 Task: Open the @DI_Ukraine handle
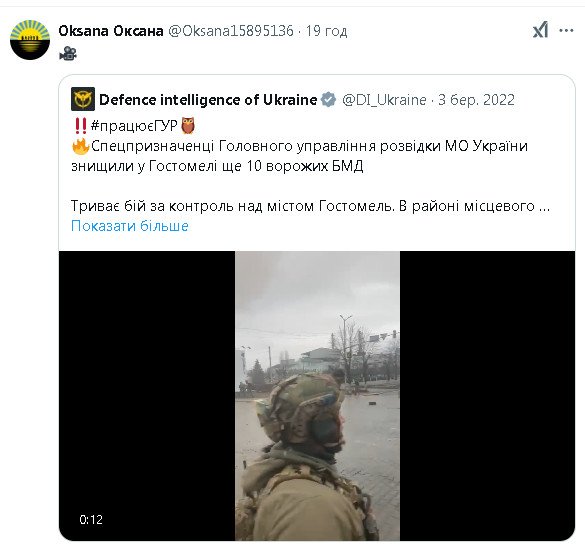[384, 100]
